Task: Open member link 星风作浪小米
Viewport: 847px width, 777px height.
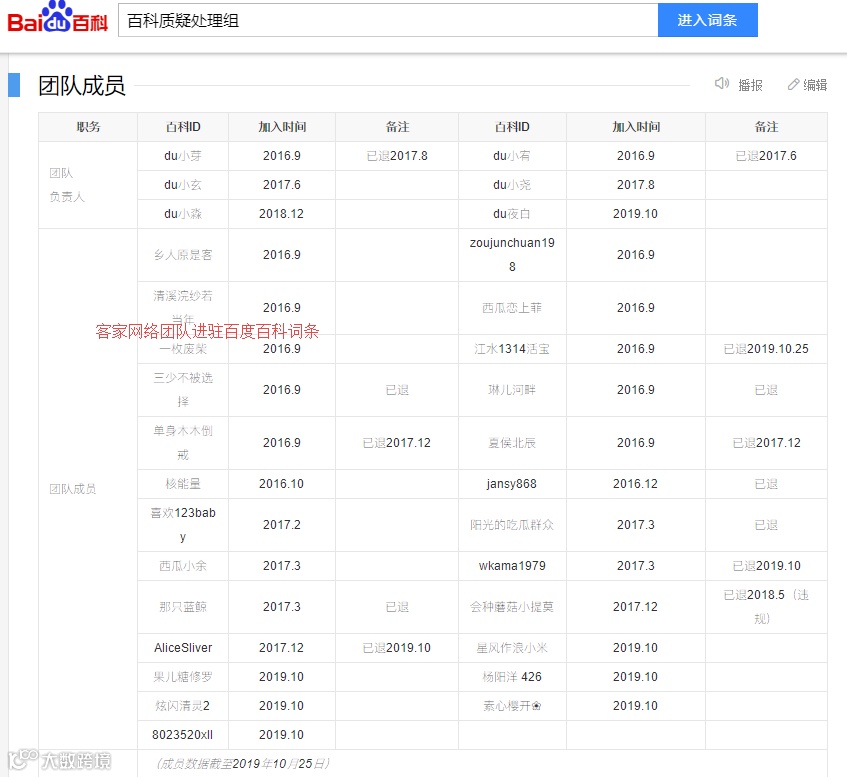Action: 512,648
